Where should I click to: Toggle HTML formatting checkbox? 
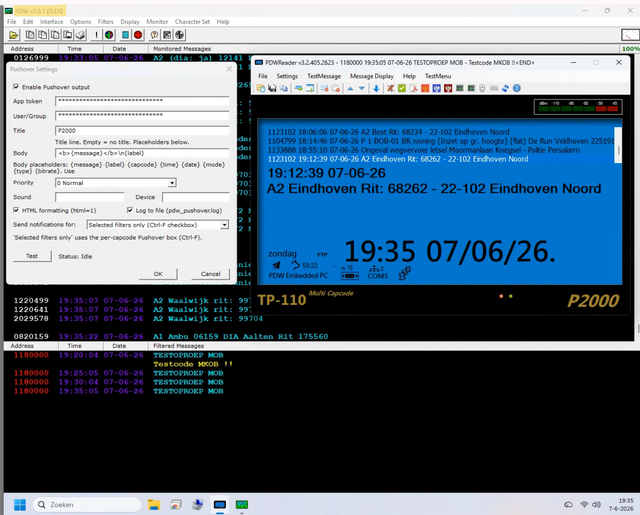click(16, 210)
